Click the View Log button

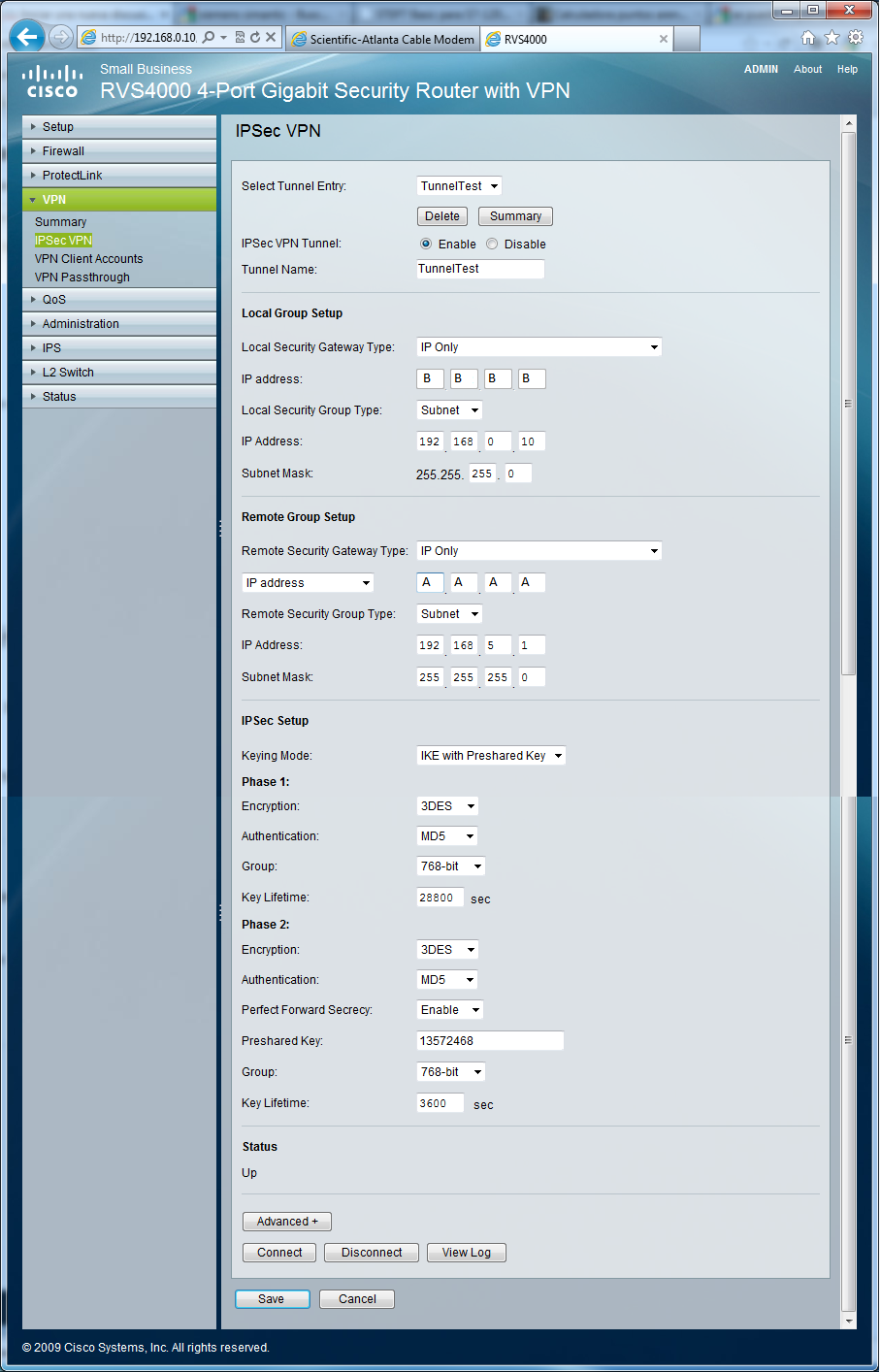point(467,1253)
